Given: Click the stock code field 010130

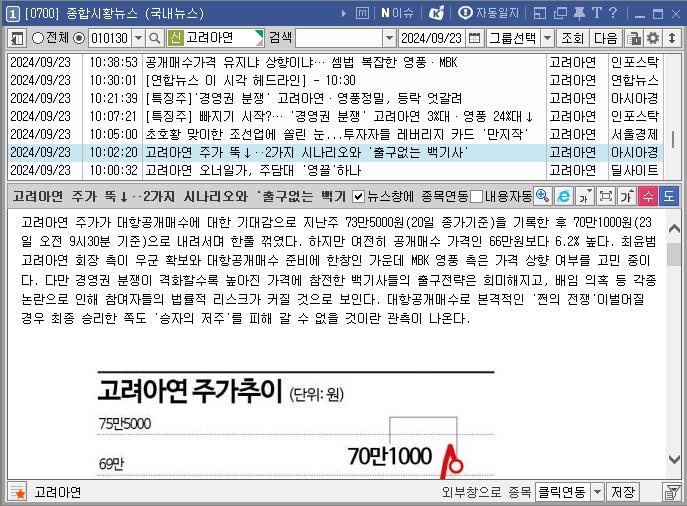Looking at the screenshot, I should [x=110, y=38].
